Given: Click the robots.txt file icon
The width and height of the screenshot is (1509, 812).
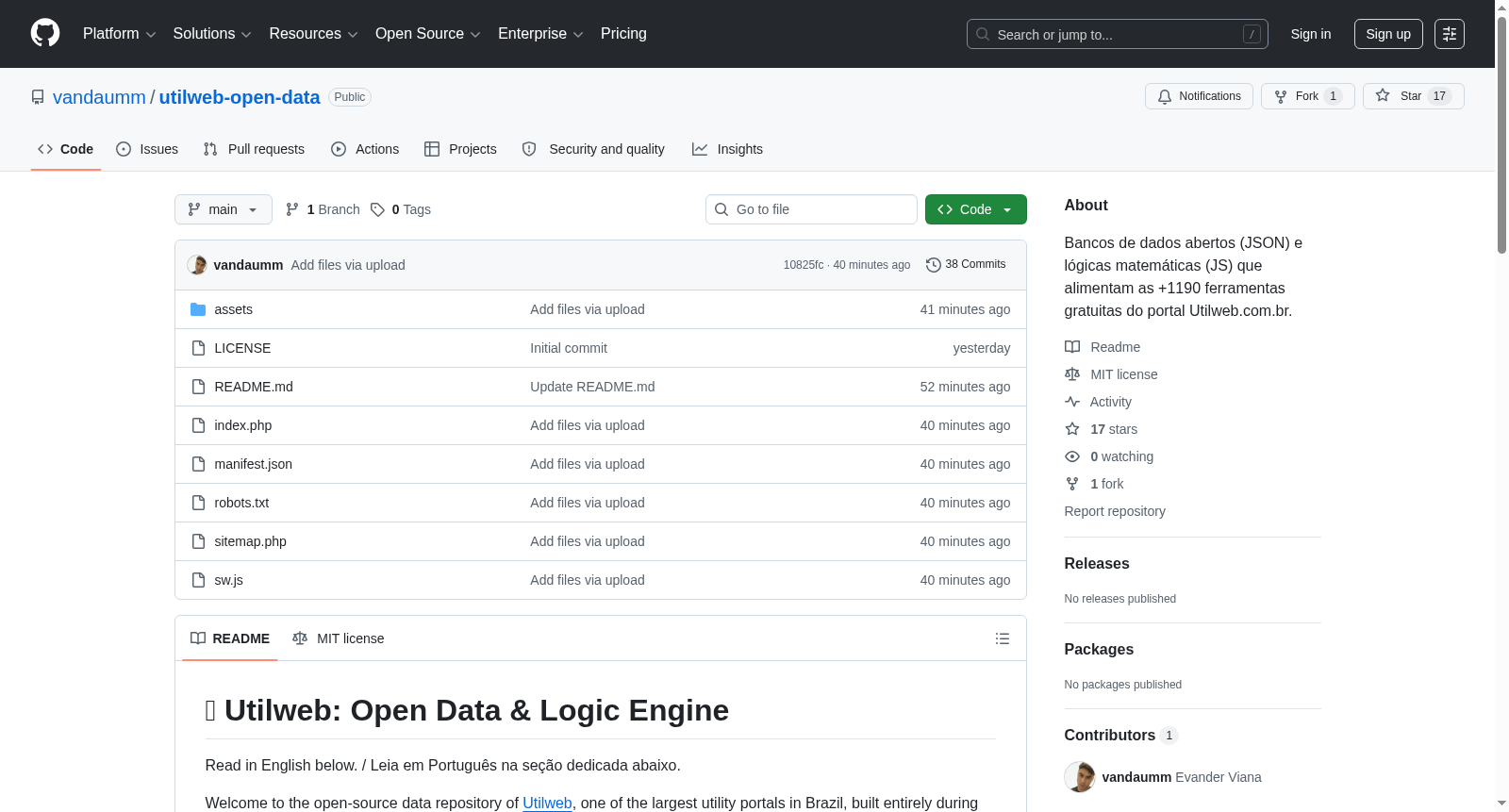Looking at the screenshot, I should (198, 503).
